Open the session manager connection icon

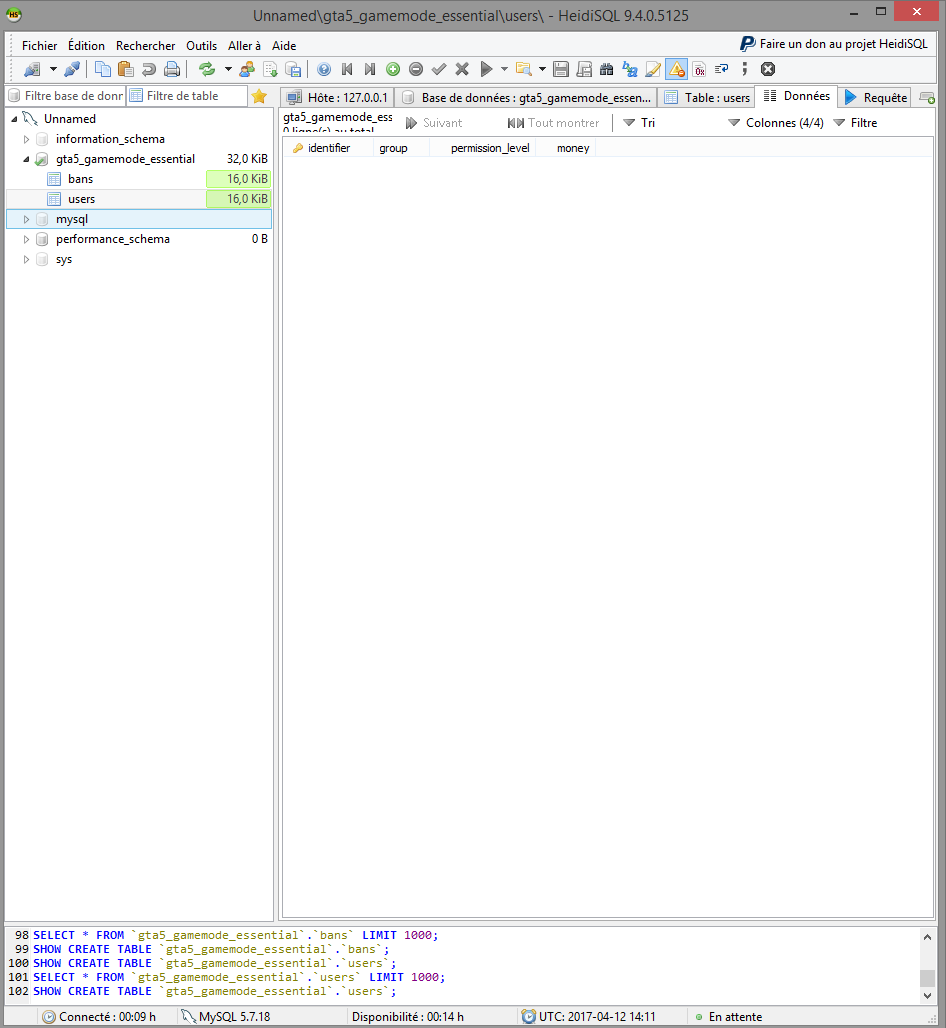tap(32, 69)
